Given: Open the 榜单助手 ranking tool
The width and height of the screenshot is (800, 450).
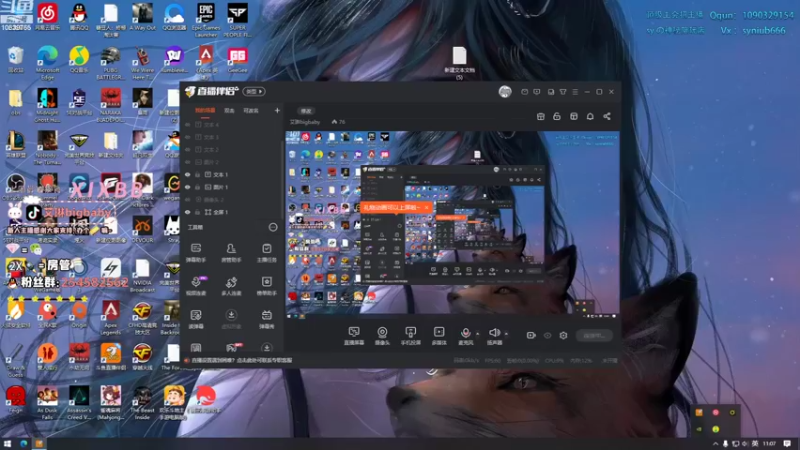Looking at the screenshot, I should (x=266, y=286).
